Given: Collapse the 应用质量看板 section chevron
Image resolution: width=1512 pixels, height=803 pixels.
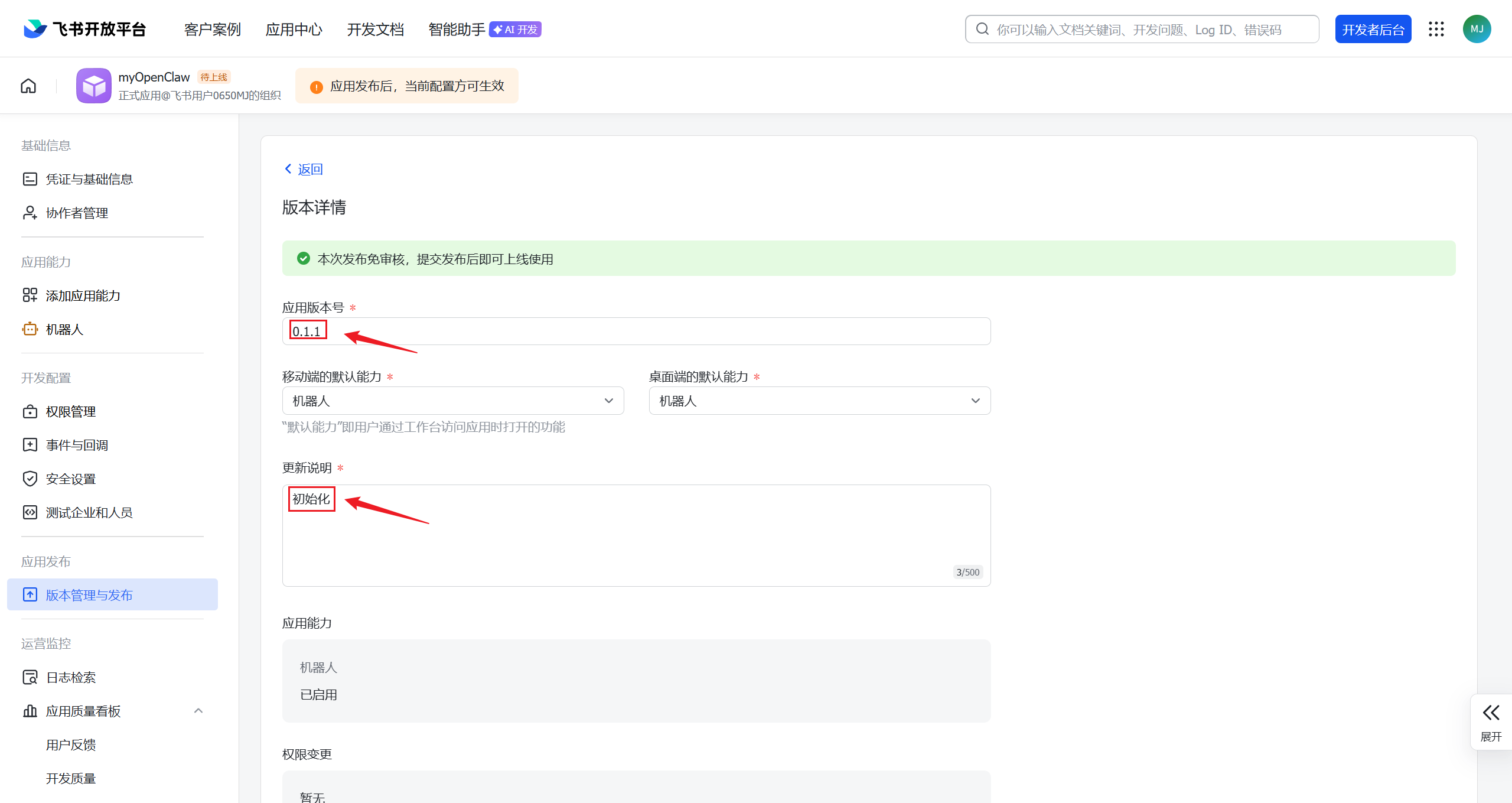Looking at the screenshot, I should coord(198,711).
